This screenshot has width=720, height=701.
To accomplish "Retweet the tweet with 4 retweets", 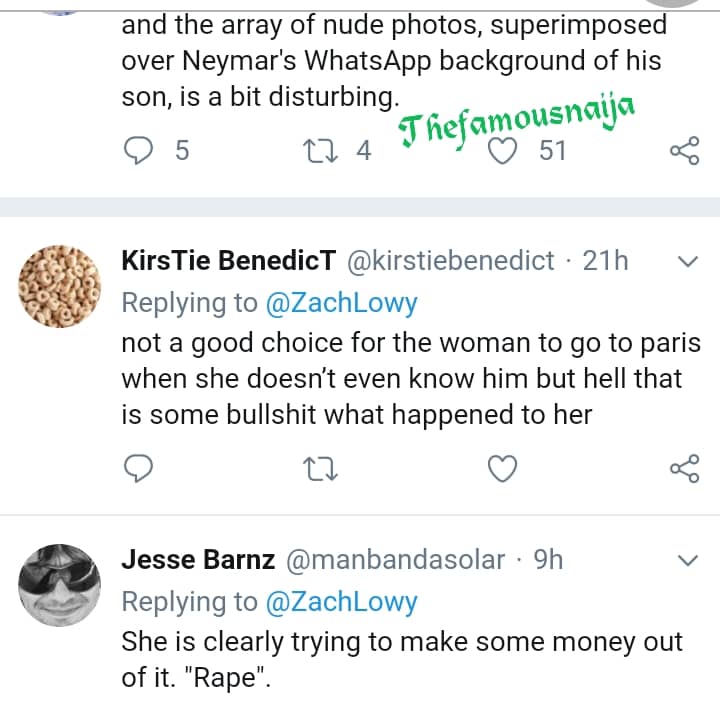I will tap(322, 150).
